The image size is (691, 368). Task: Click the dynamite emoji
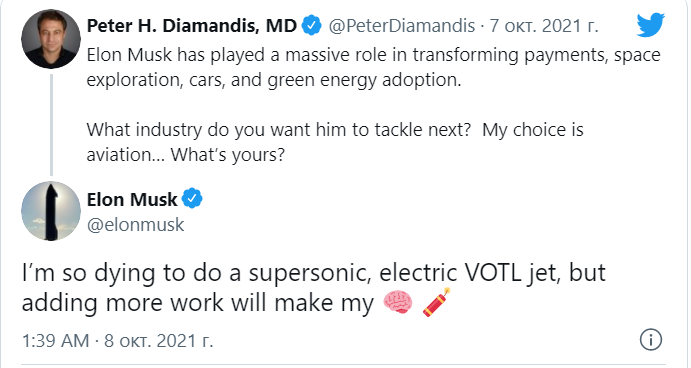(436, 302)
